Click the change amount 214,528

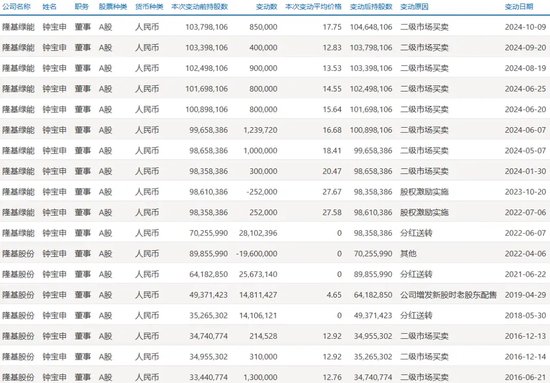coord(263,336)
